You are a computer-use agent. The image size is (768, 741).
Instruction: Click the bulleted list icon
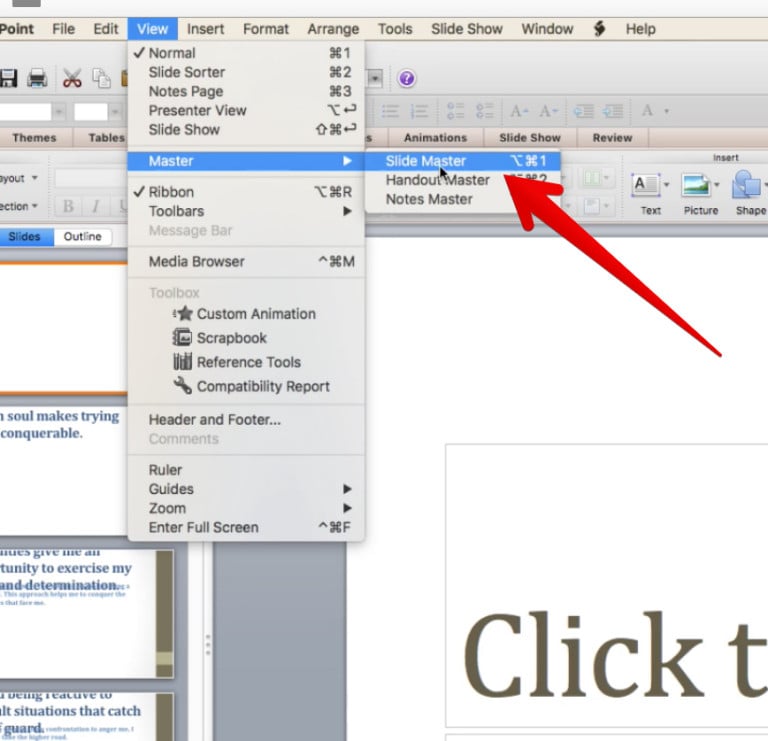tap(390, 111)
